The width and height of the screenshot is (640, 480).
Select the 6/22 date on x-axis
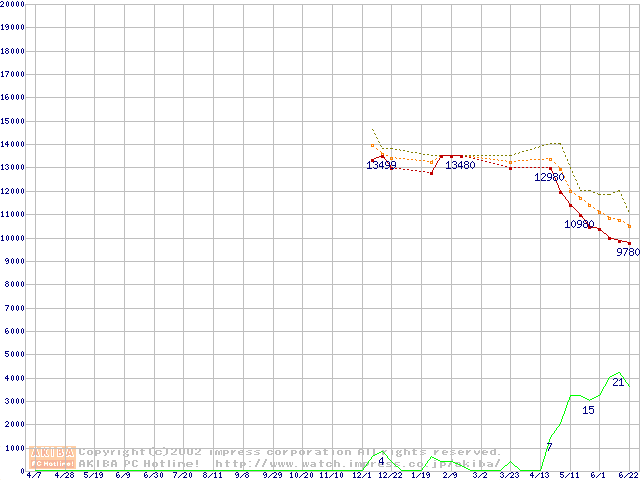628,475
